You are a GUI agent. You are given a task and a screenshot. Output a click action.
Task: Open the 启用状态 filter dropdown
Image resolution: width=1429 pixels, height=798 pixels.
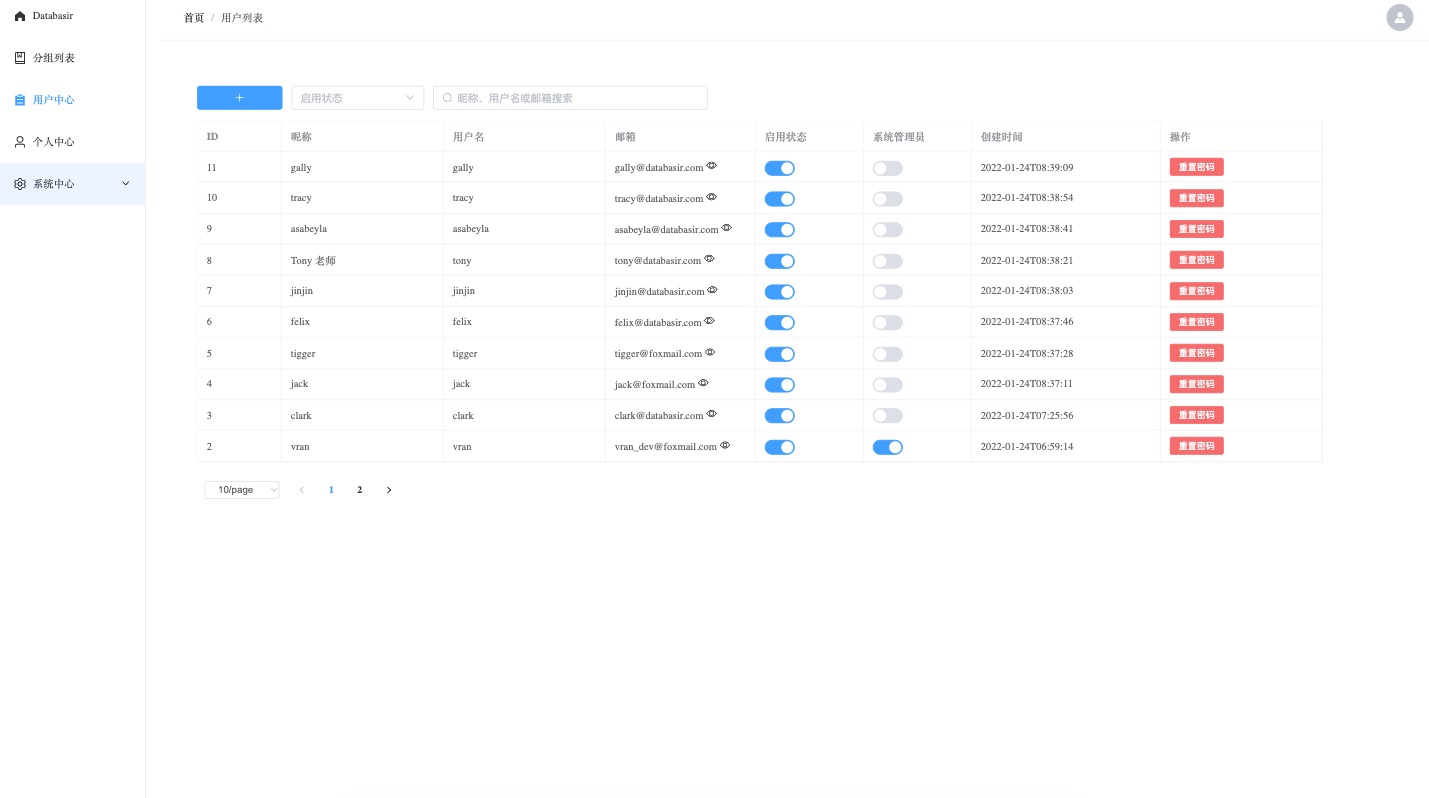click(x=357, y=98)
